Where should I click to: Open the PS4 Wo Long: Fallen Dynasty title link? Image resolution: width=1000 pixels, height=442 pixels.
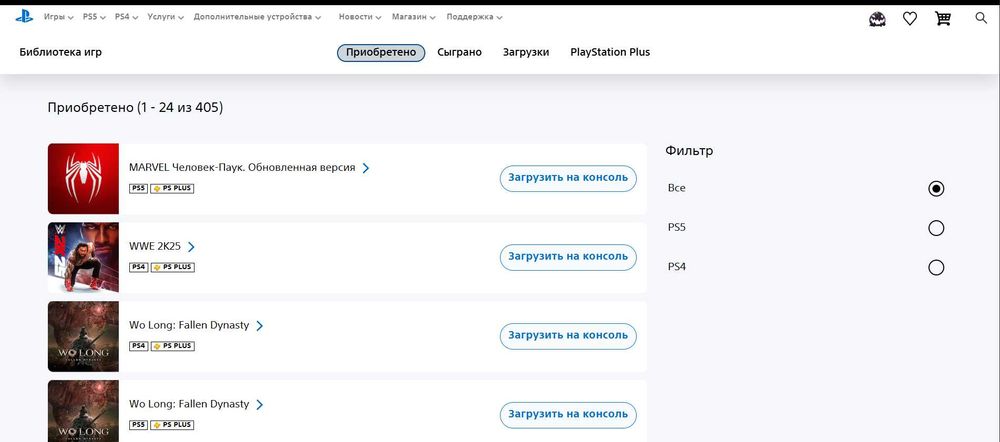tap(189, 325)
